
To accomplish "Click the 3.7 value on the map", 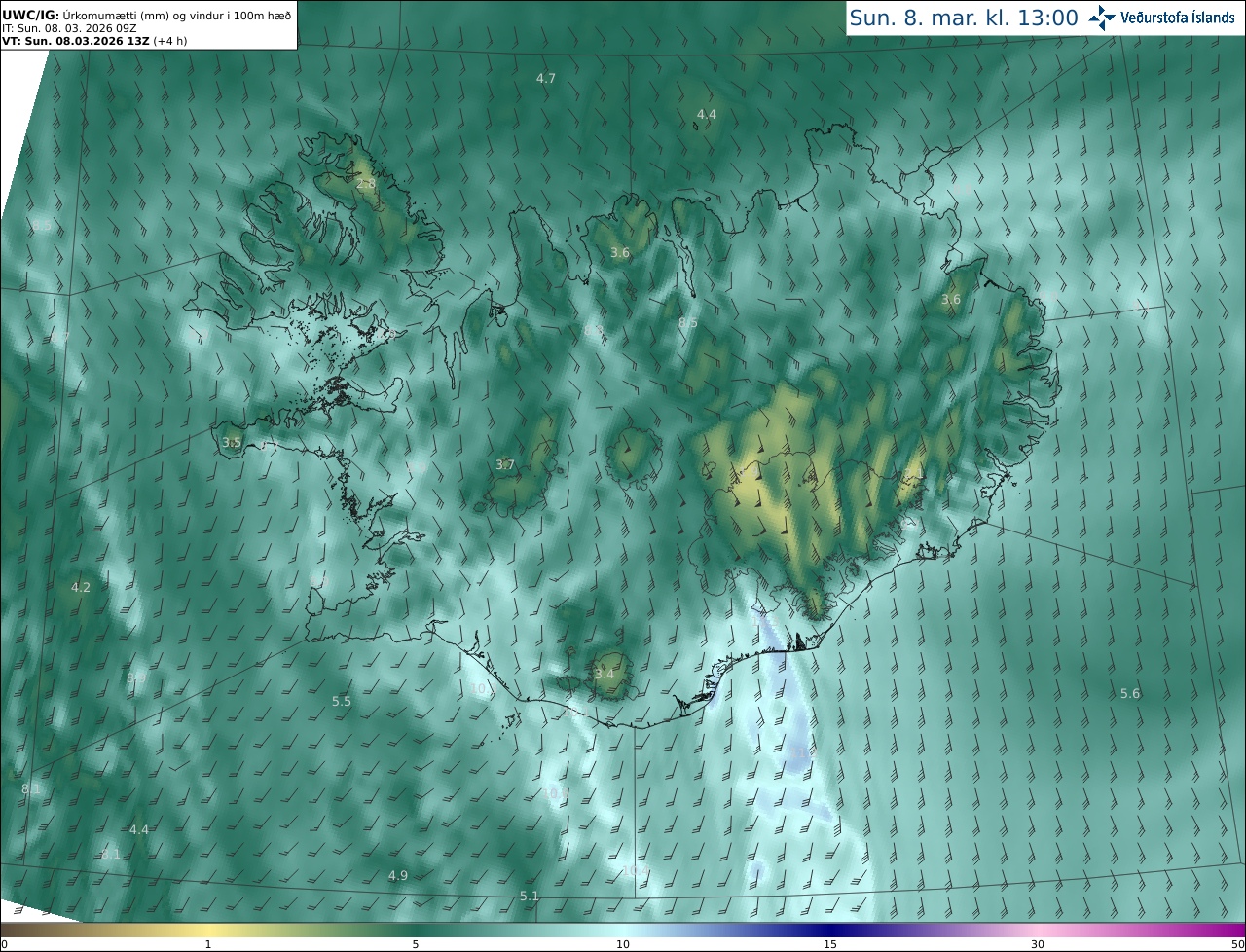I will (504, 465).
